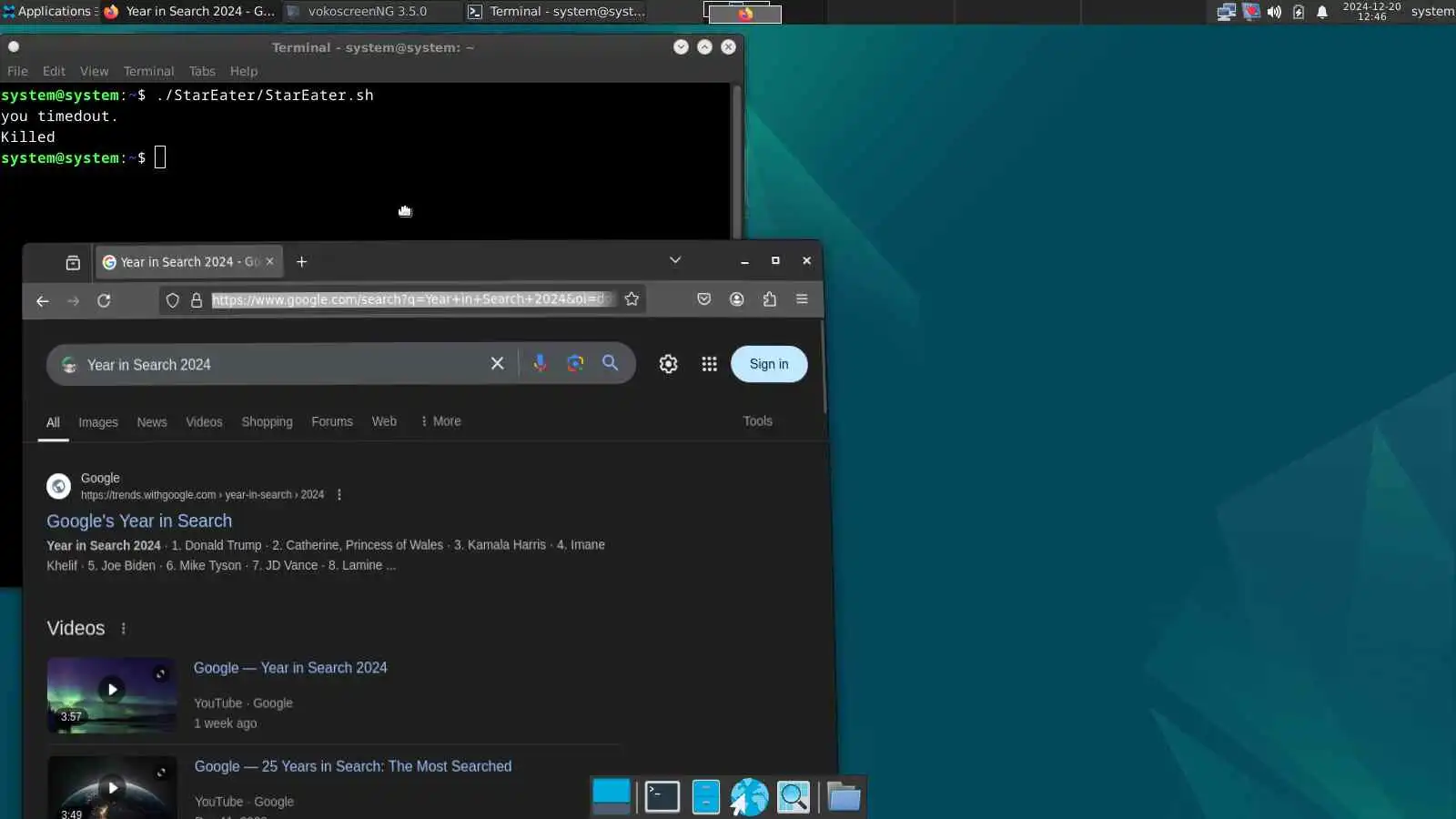Open the power manager tray icon
This screenshot has width=1456, height=819.
pyautogui.click(x=1299, y=12)
